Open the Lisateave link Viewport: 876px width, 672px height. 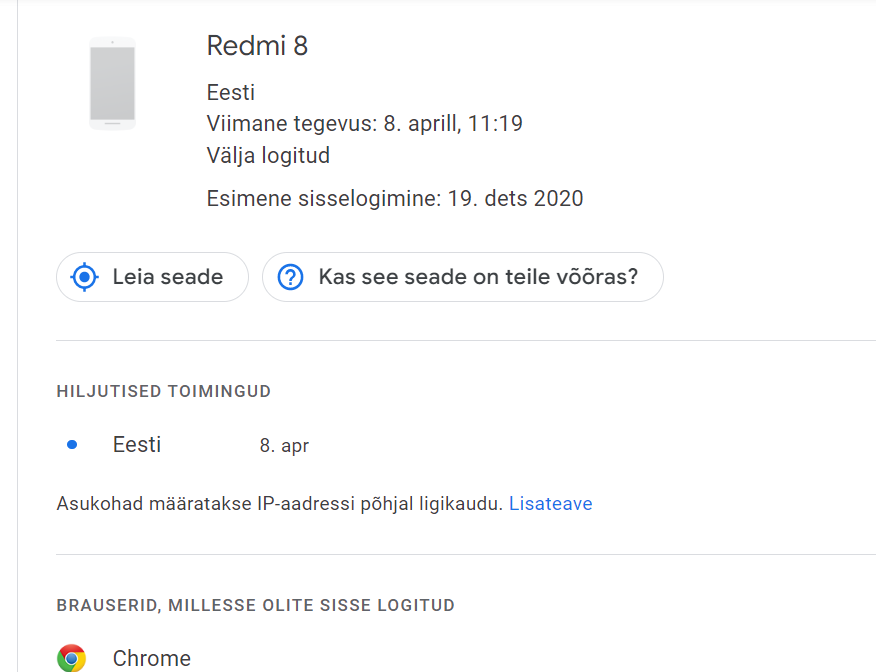point(550,503)
